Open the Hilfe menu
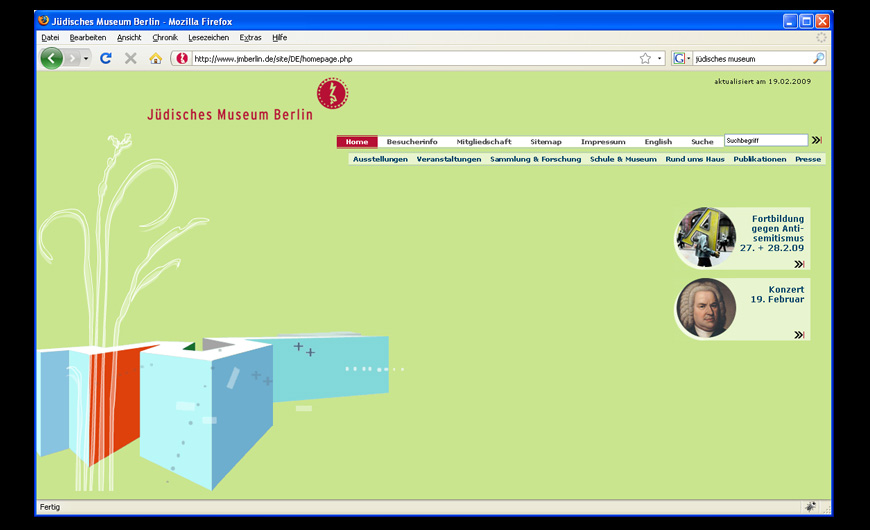The height and width of the screenshot is (530, 870). pyautogui.click(x=280, y=38)
